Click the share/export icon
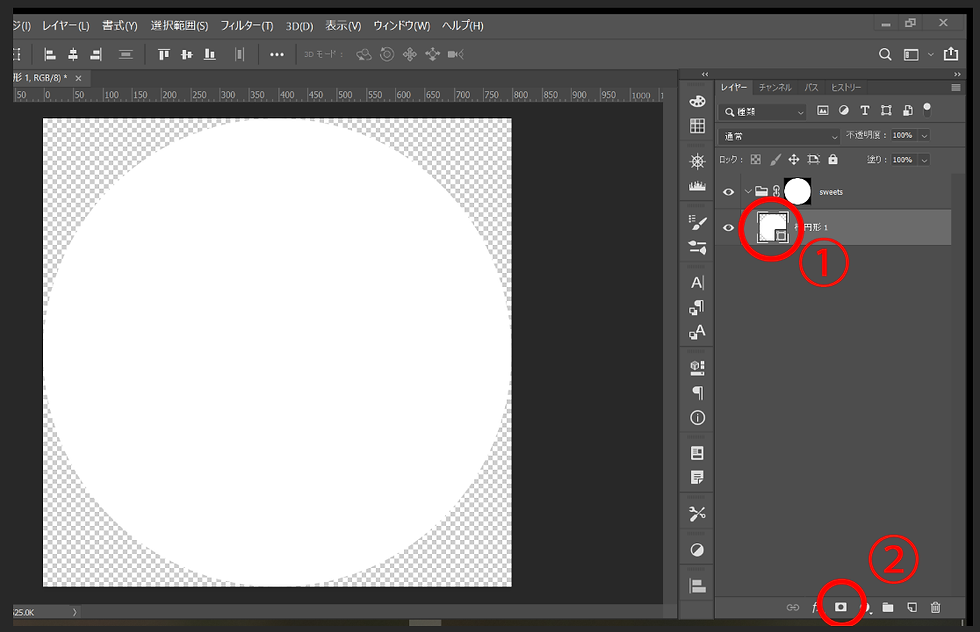This screenshot has width=980, height=632. click(951, 54)
